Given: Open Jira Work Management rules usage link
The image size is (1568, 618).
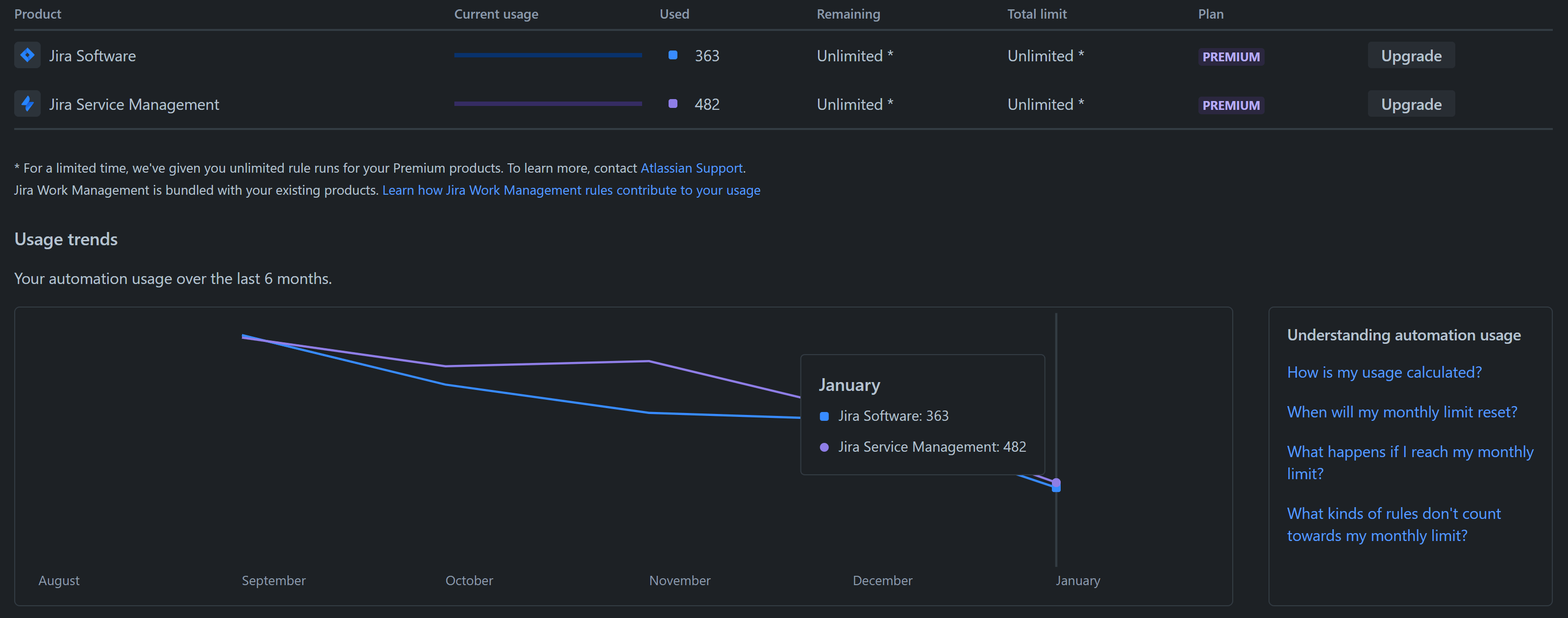Looking at the screenshot, I should (x=571, y=191).
